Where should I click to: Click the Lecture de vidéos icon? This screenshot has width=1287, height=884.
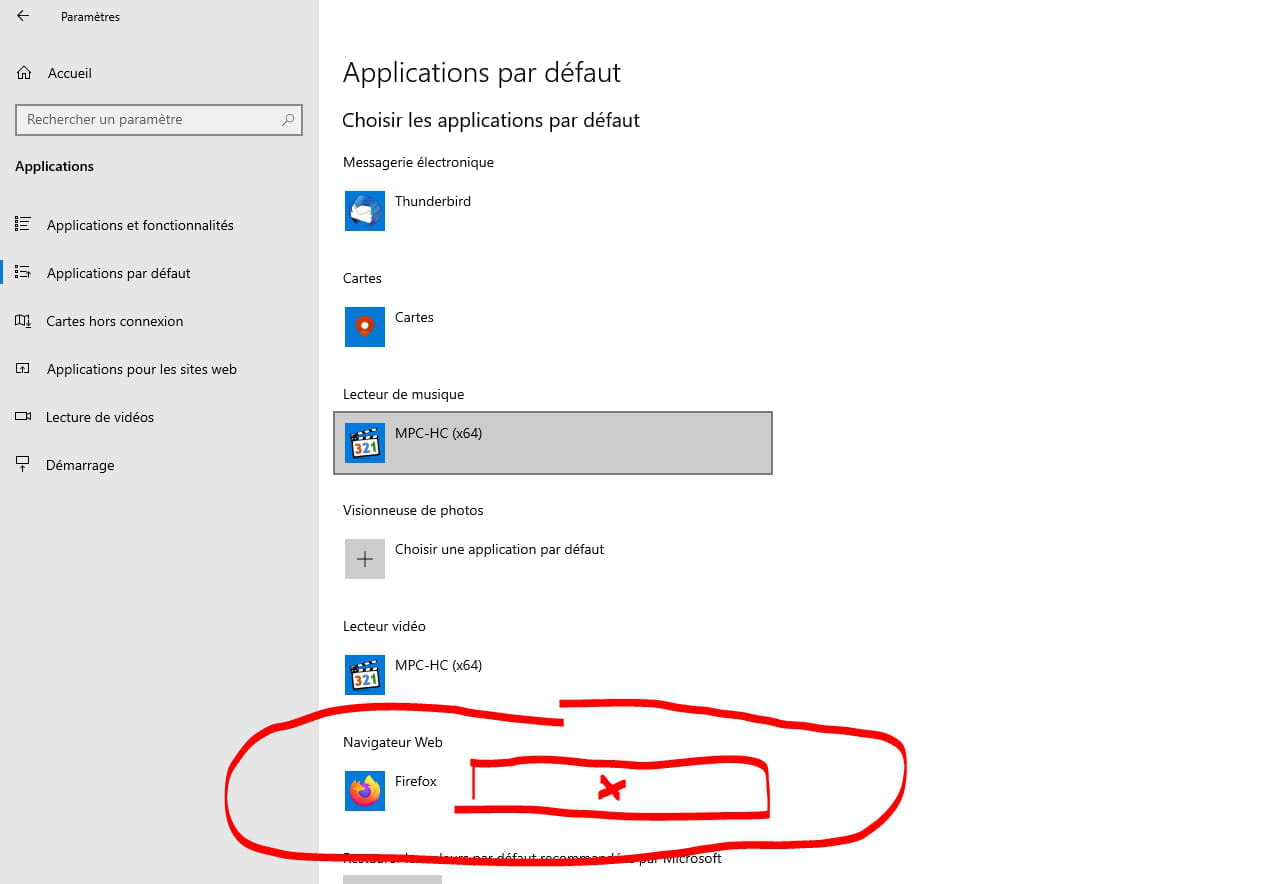23,416
